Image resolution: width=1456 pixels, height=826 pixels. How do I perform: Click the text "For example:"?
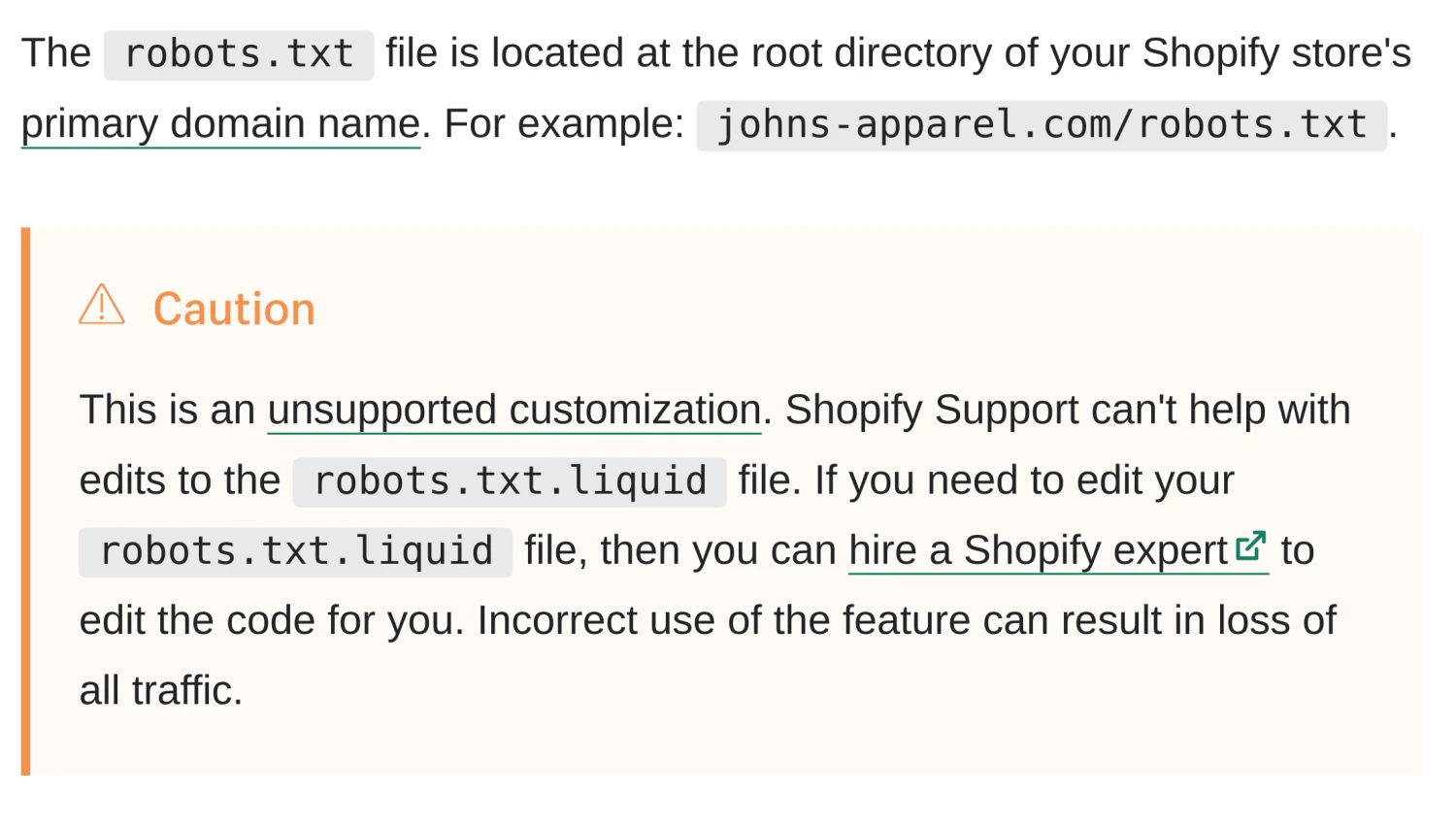(x=564, y=124)
